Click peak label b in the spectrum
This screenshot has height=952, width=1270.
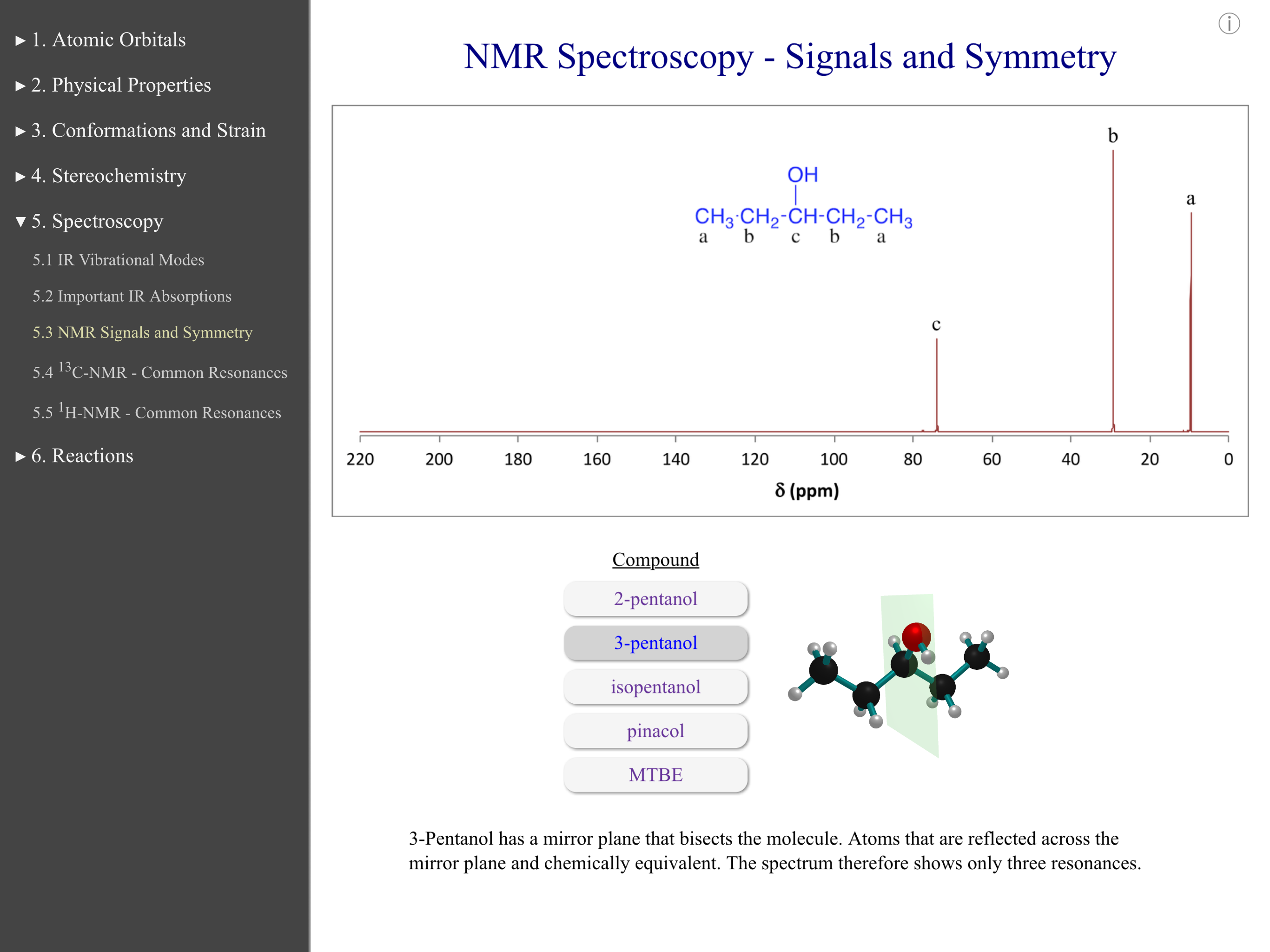tap(1113, 136)
